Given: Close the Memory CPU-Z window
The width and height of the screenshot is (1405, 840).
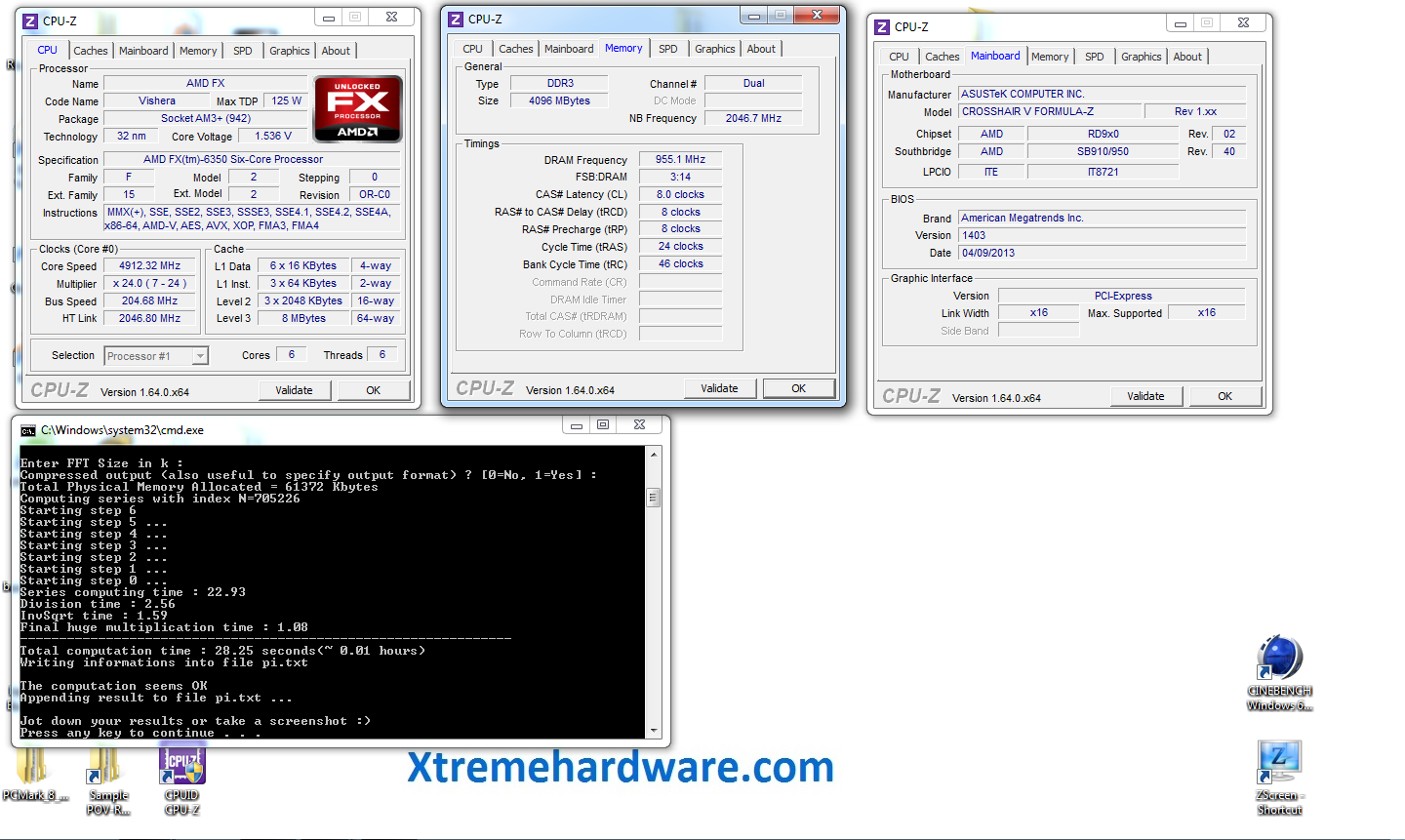Looking at the screenshot, I should tap(817, 15).
